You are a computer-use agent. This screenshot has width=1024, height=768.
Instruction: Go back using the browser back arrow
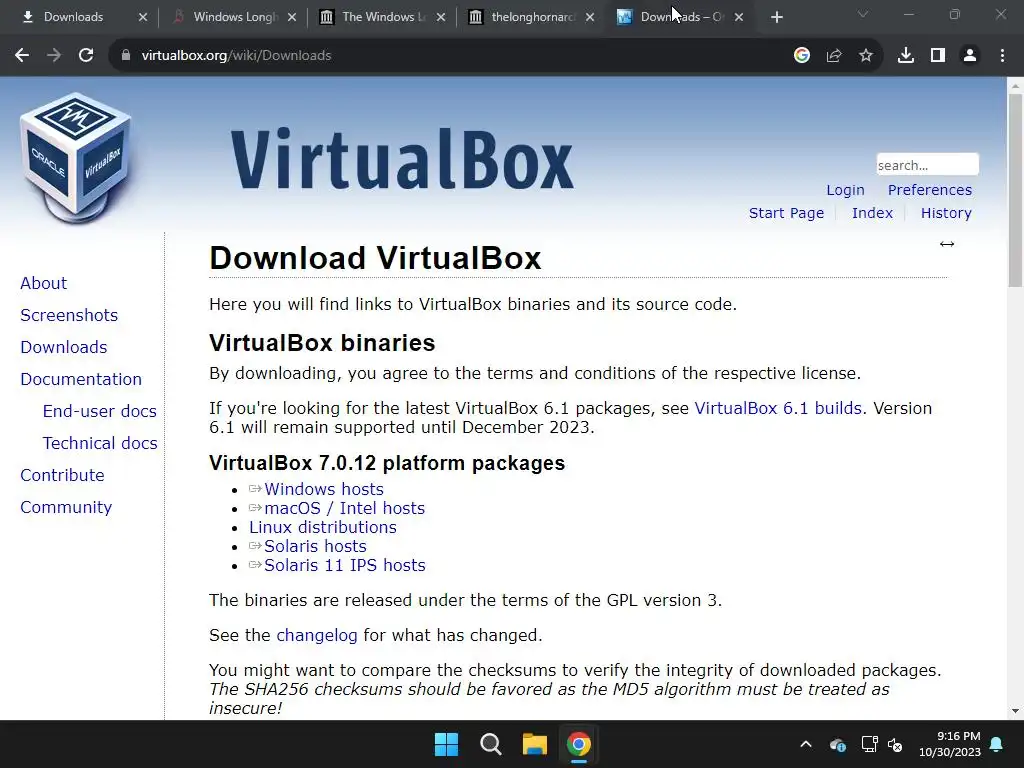pos(22,56)
